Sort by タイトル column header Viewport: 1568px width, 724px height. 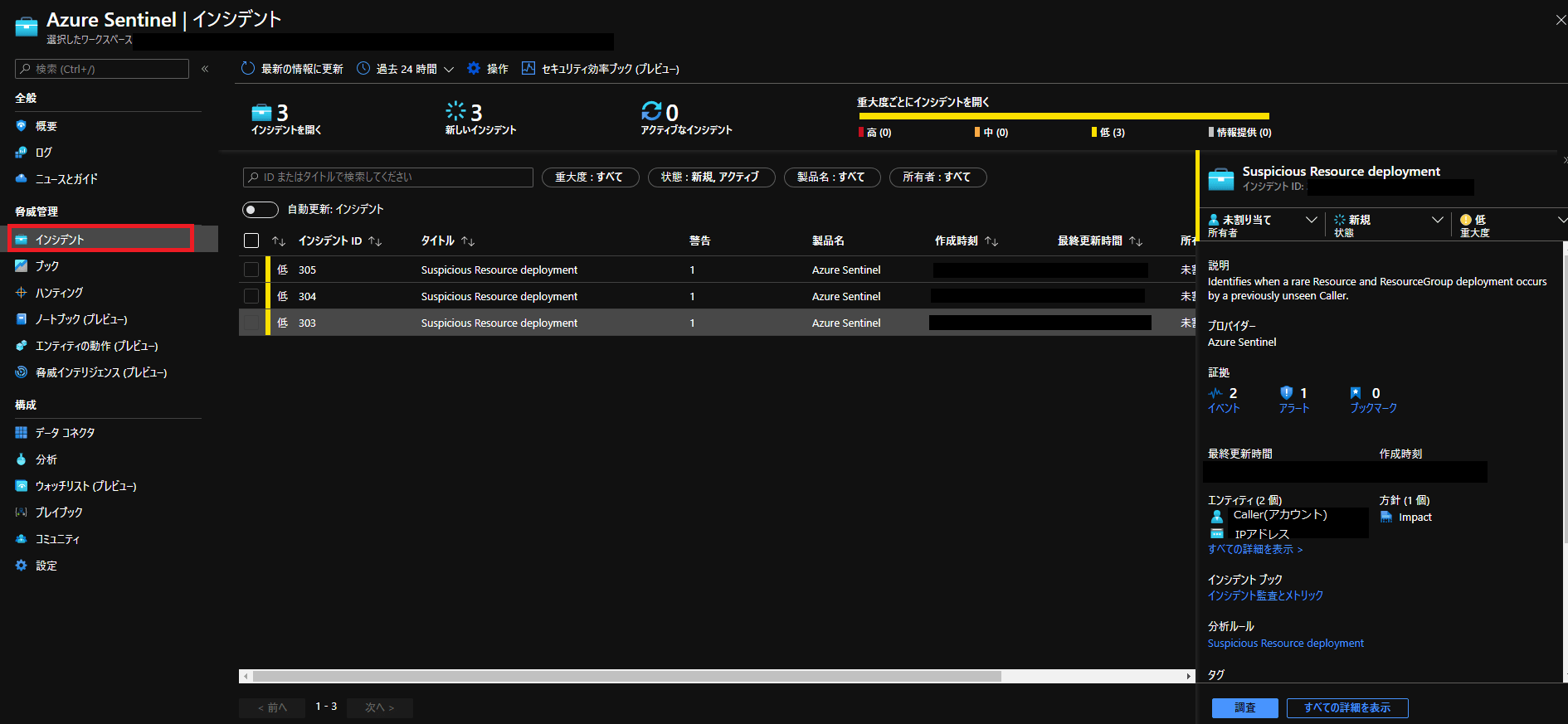click(x=448, y=241)
